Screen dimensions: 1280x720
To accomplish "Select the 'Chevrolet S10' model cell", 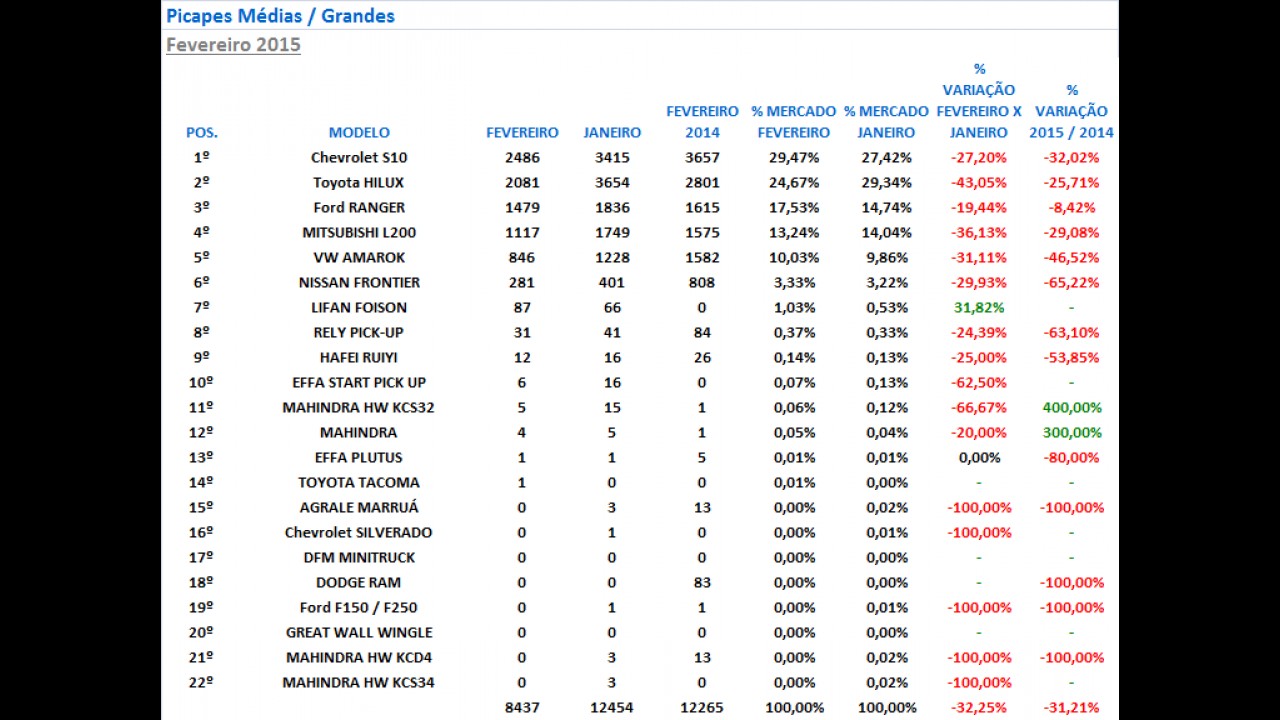I will point(359,157).
